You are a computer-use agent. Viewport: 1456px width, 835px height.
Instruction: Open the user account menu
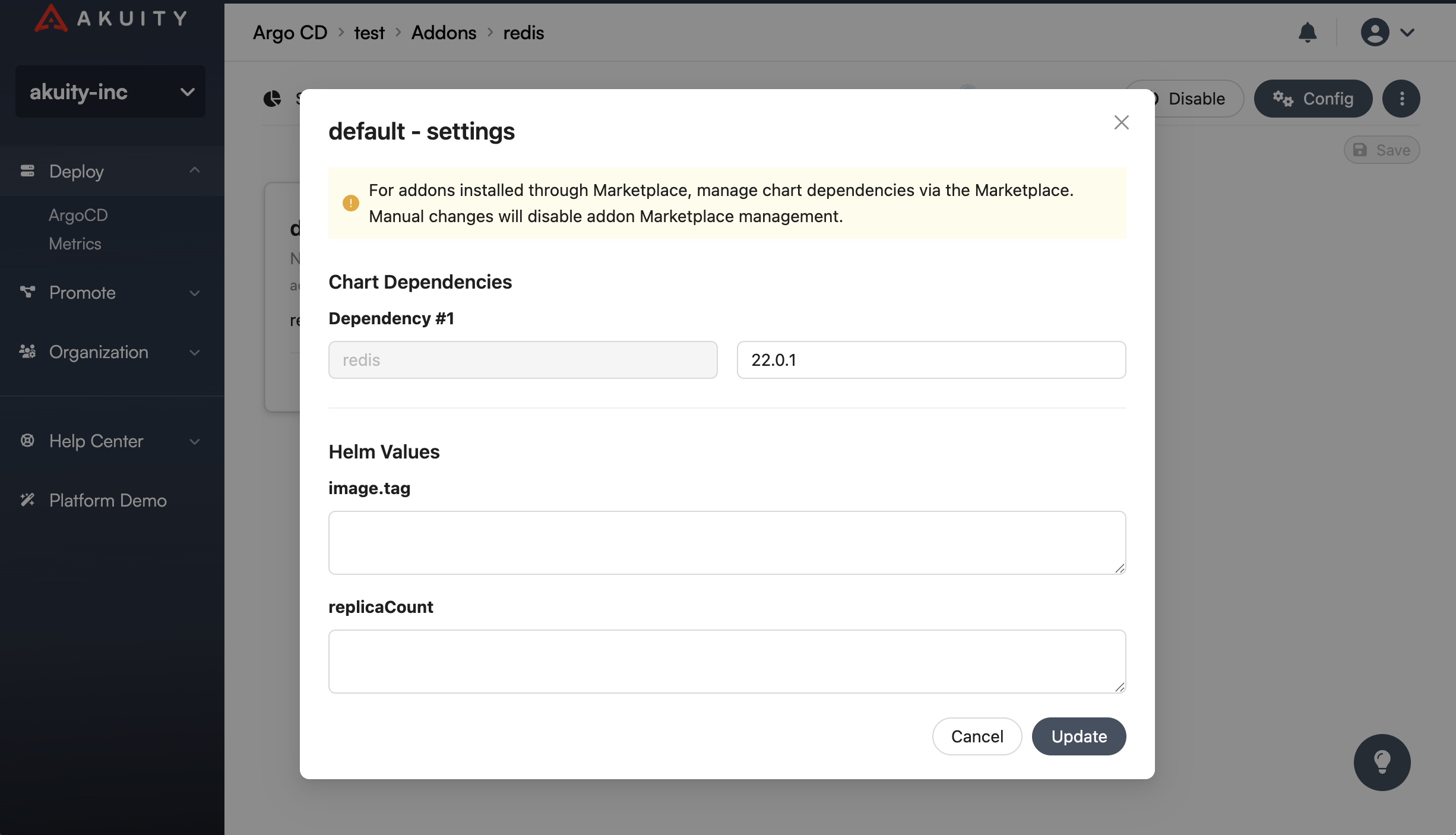click(x=1375, y=32)
